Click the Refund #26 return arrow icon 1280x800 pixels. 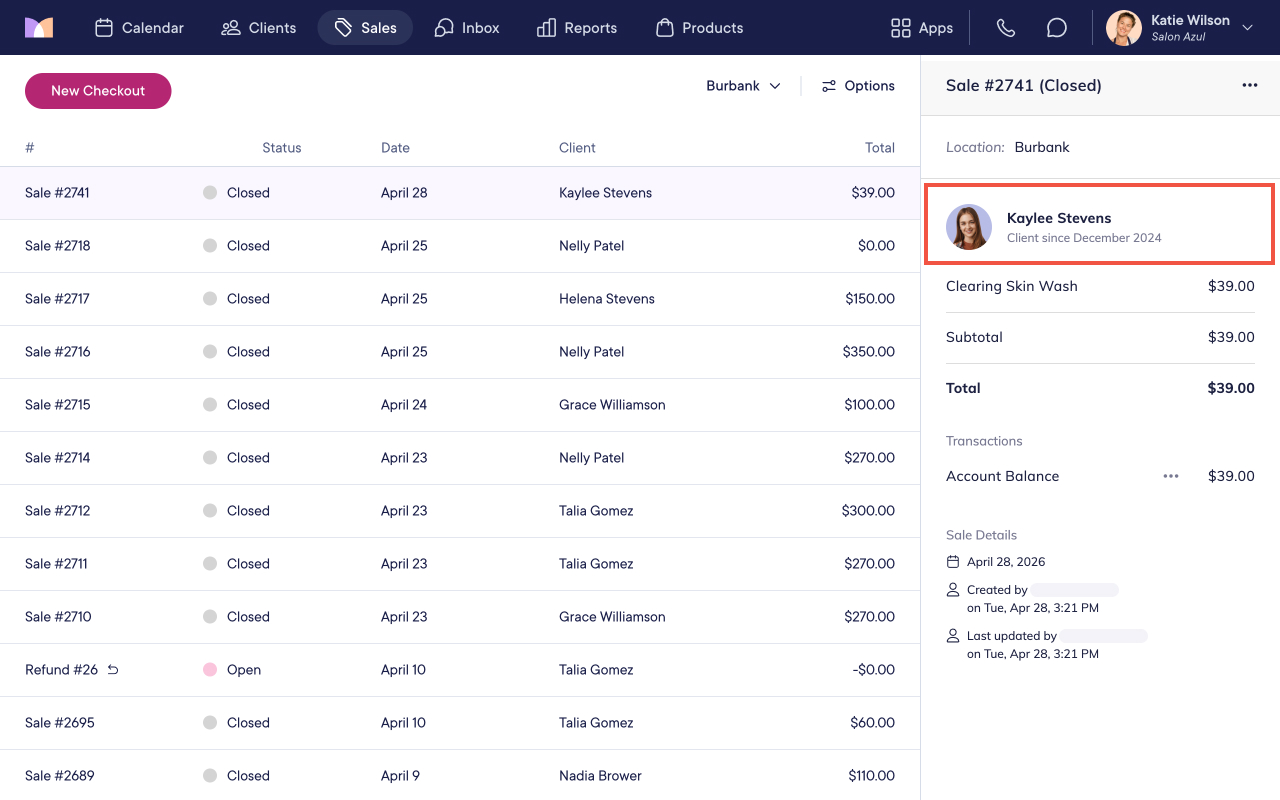point(113,670)
